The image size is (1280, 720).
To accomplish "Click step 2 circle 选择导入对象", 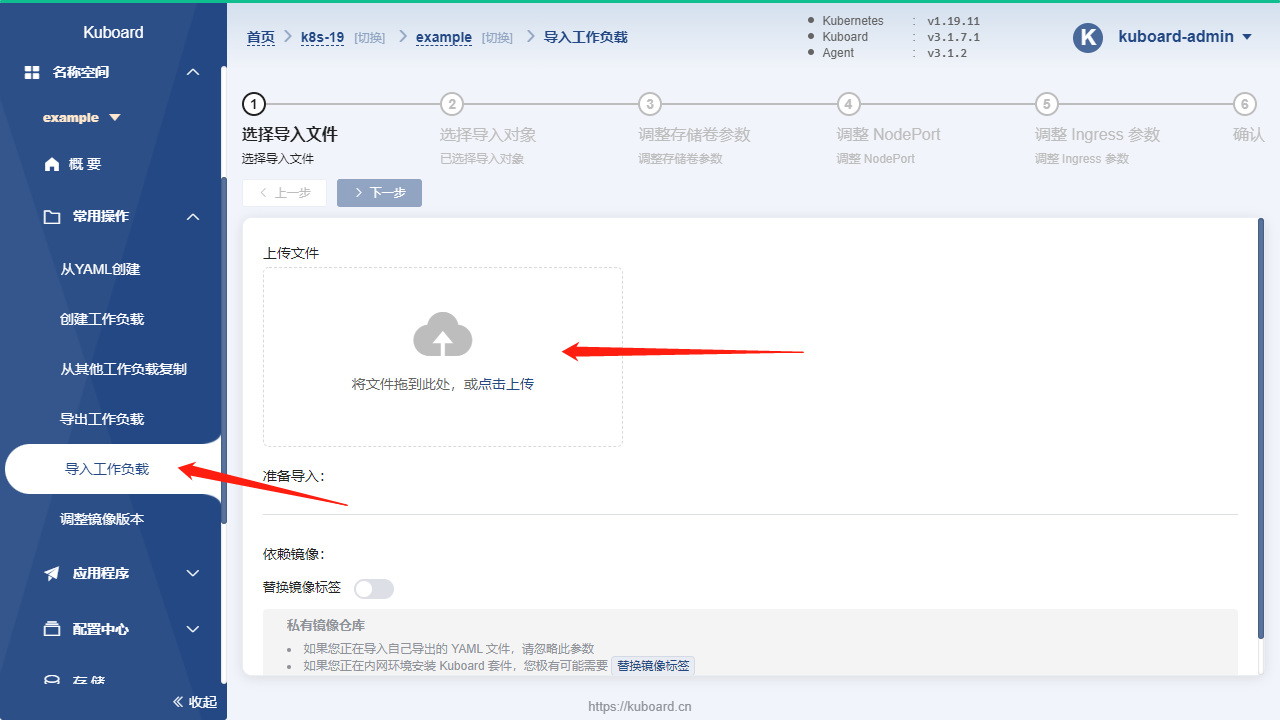I will tap(452, 104).
